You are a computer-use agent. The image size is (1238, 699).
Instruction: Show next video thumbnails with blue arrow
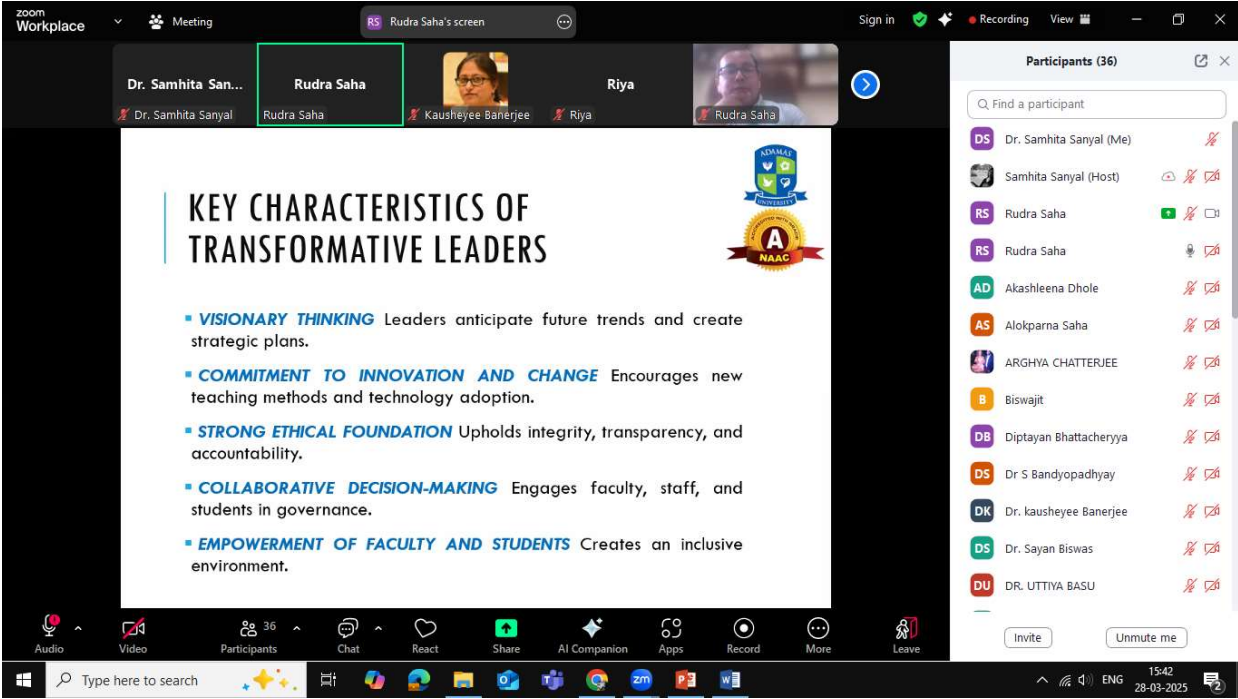coord(865,85)
